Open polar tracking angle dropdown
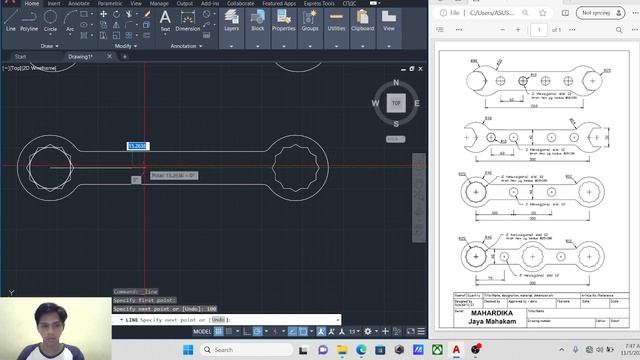The width and height of the screenshot is (640, 360). click(x=266, y=331)
